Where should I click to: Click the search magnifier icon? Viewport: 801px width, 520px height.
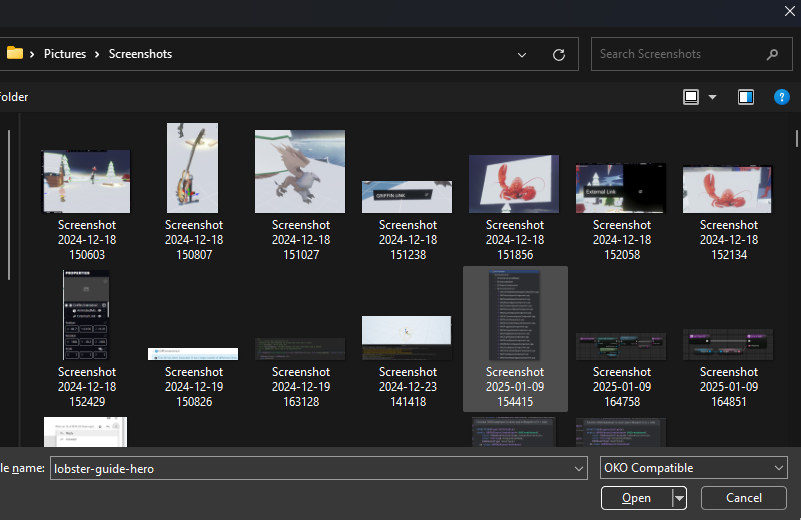[772, 54]
